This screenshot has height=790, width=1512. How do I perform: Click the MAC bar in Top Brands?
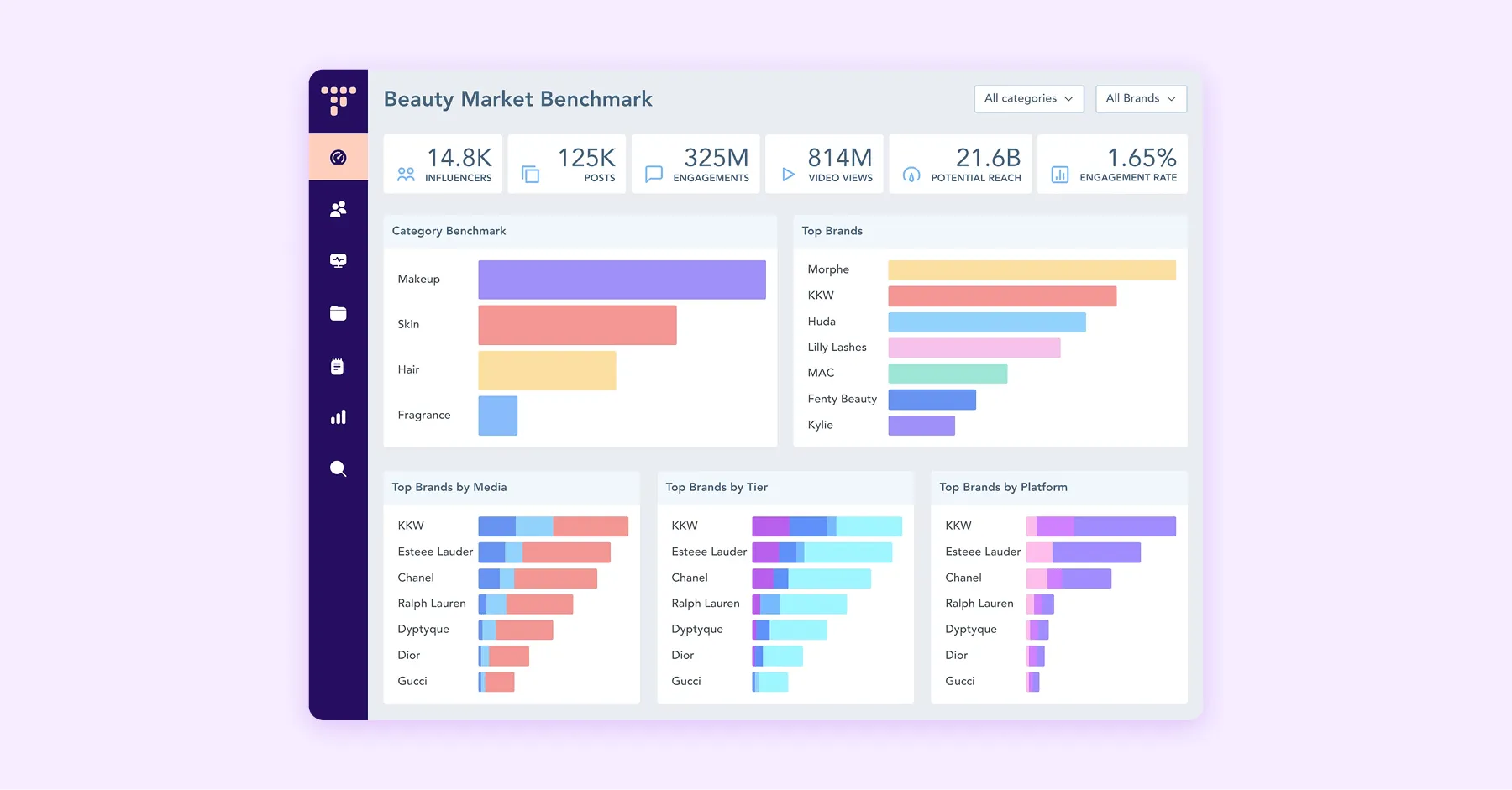point(948,374)
